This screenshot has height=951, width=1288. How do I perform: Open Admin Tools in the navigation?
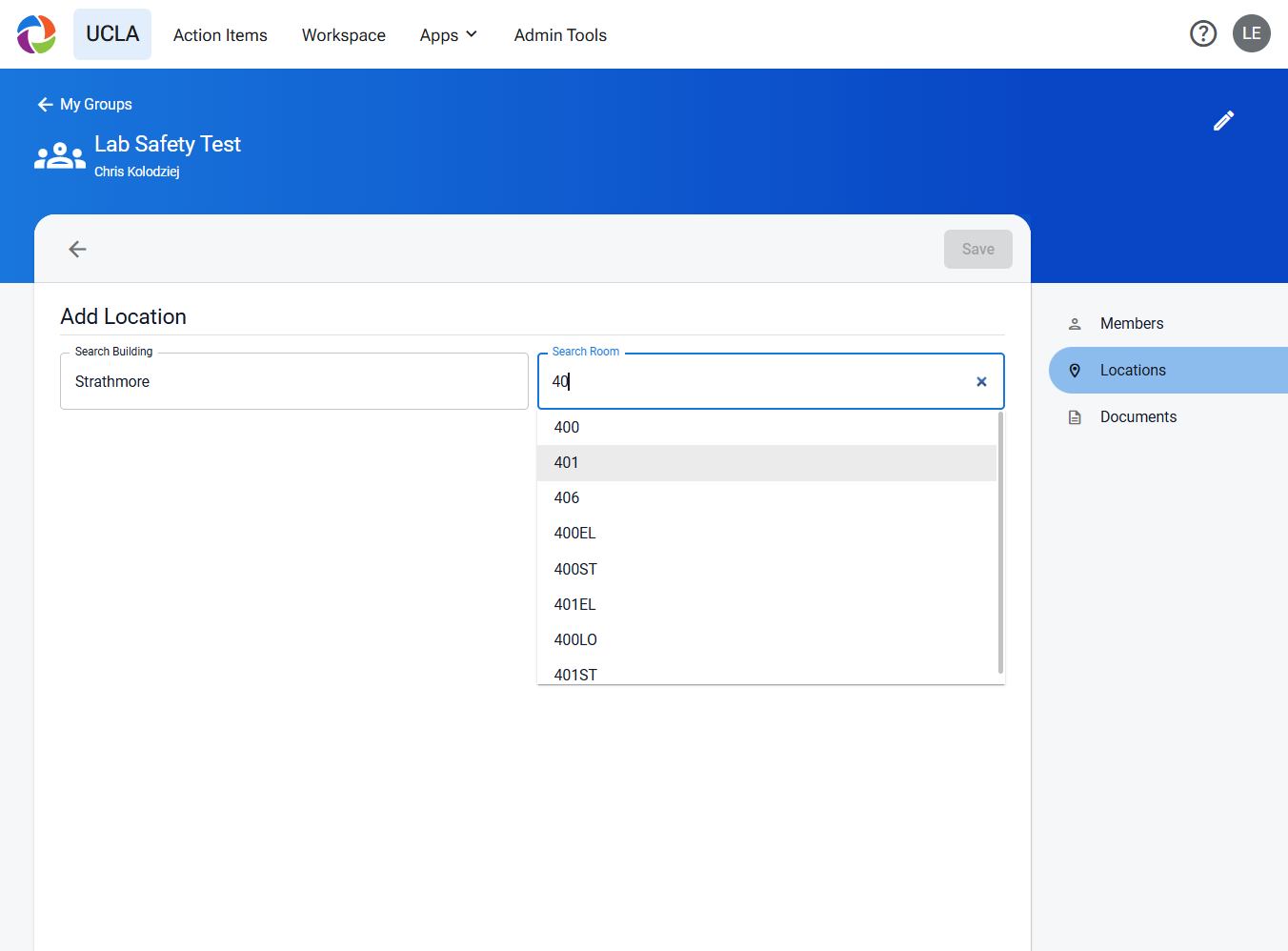(560, 35)
